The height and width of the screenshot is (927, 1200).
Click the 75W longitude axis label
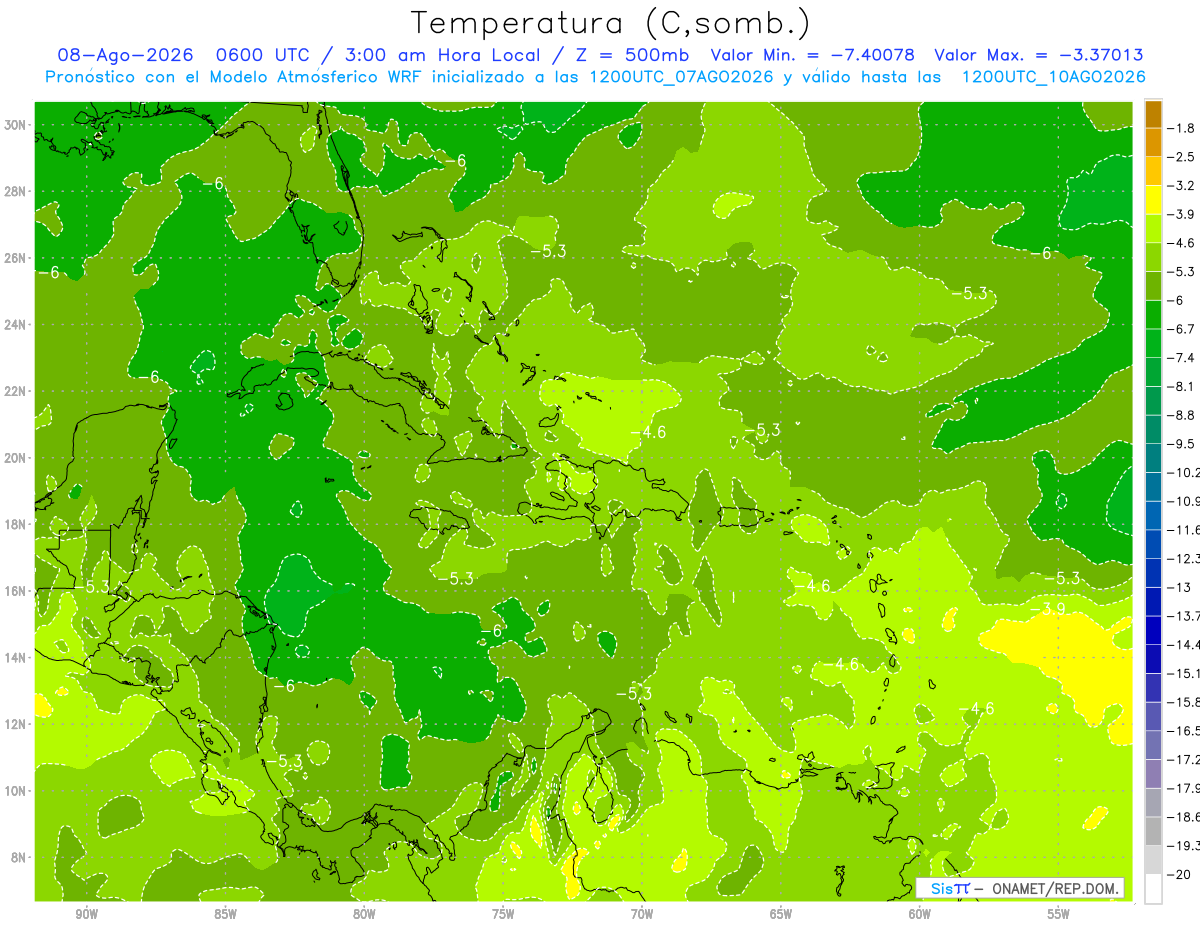(503, 914)
